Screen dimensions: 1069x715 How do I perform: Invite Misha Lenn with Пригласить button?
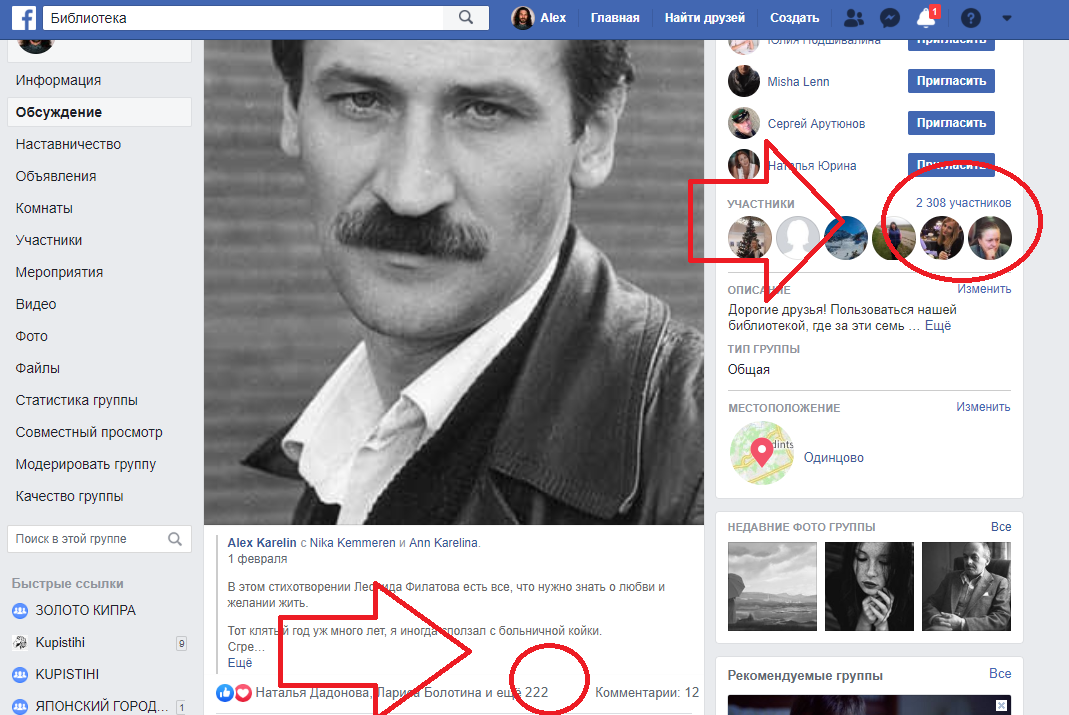point(950,81)
